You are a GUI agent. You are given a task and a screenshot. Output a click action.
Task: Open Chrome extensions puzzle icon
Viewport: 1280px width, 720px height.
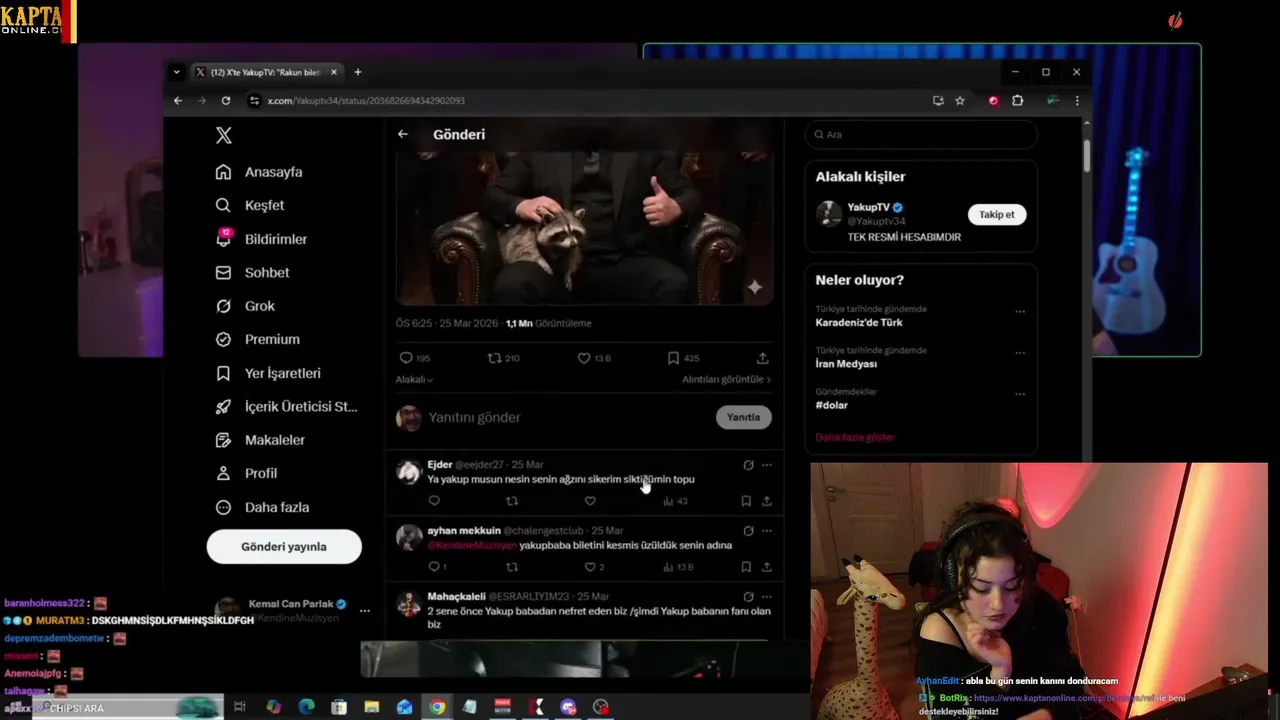point(1017,101)
